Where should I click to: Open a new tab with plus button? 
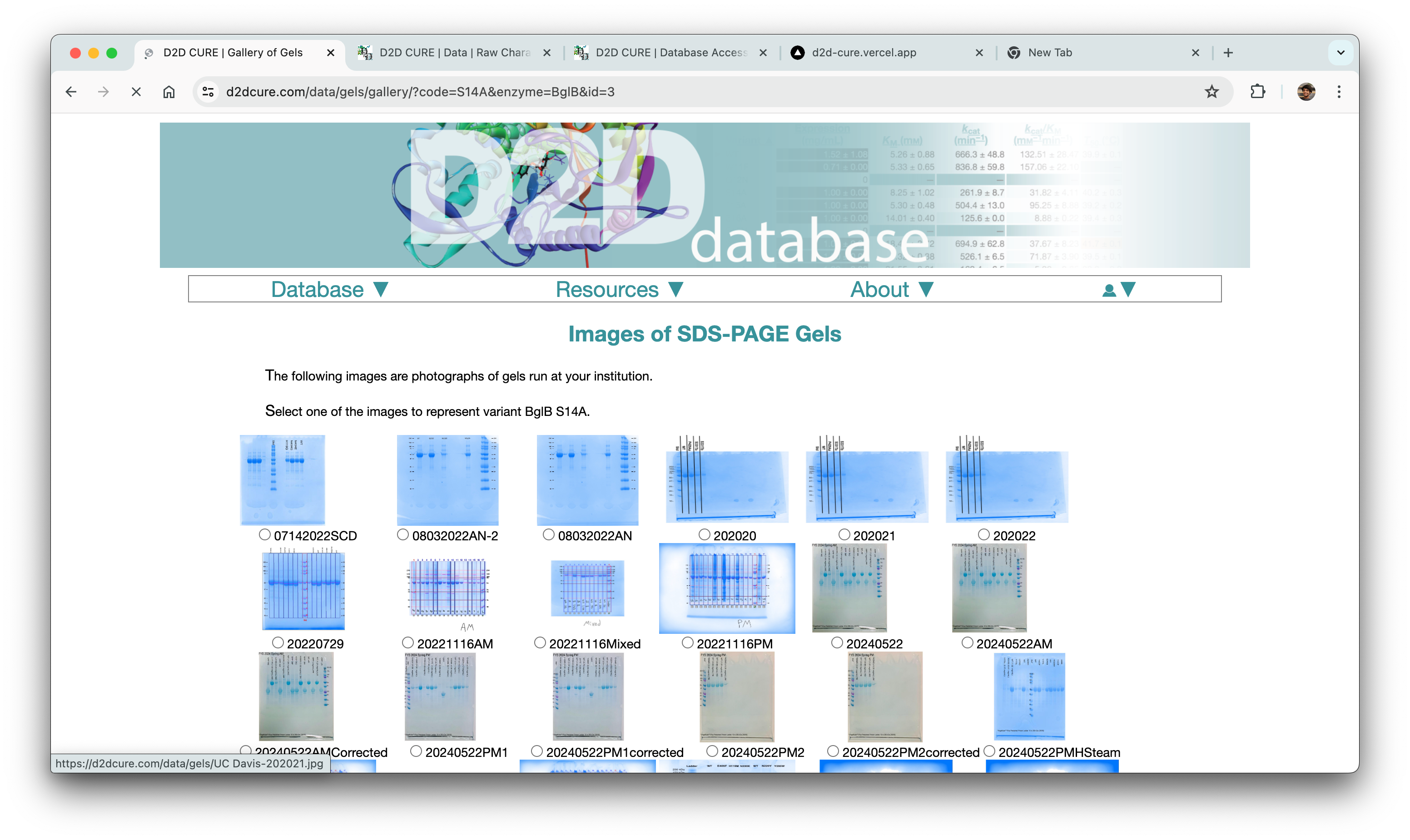coord(1228,53)
